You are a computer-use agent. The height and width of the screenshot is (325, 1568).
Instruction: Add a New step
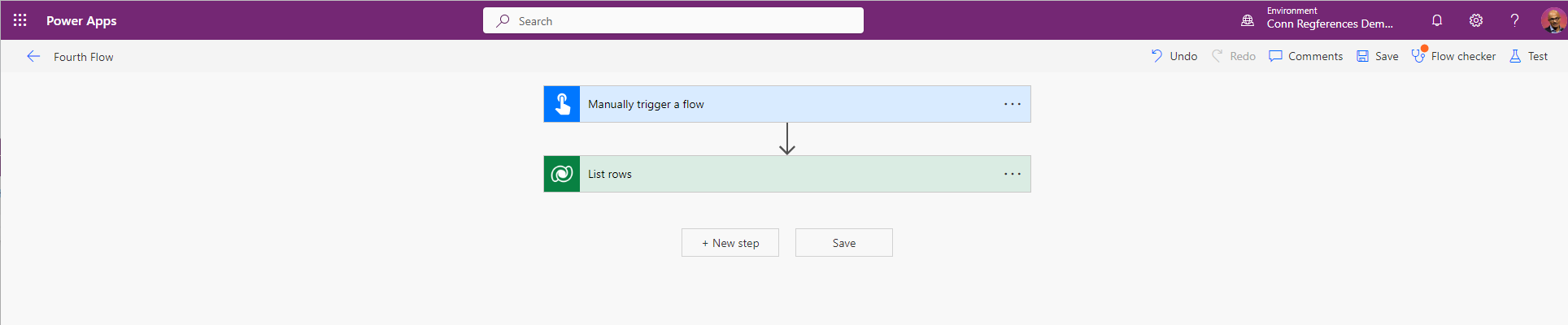click(x=730, y=243)
